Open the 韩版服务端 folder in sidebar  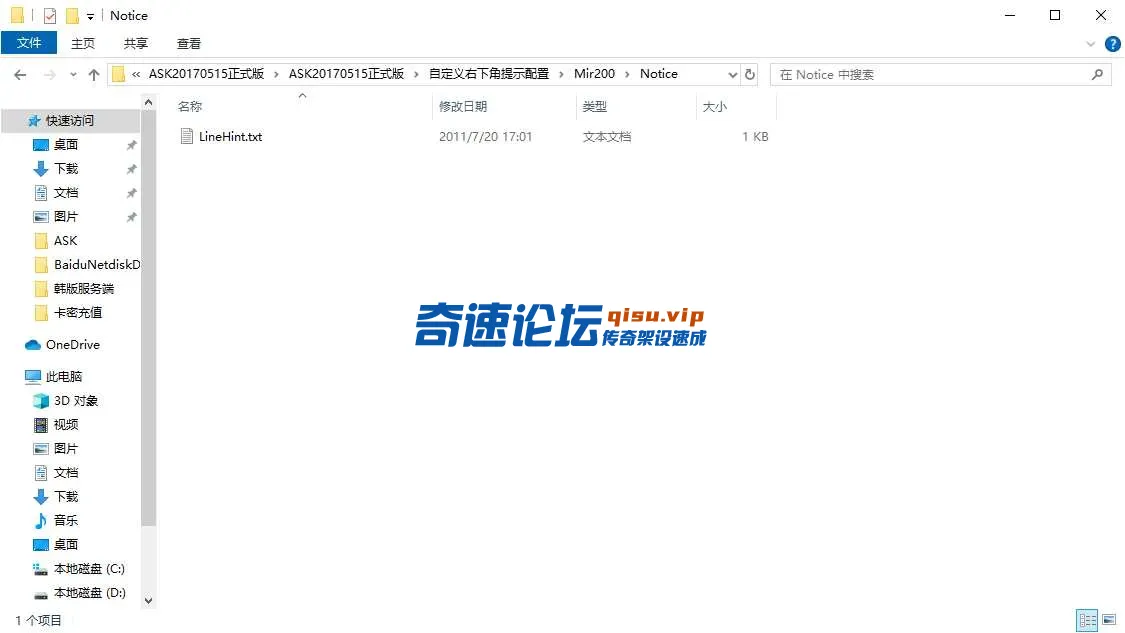[x=83, y=289]
